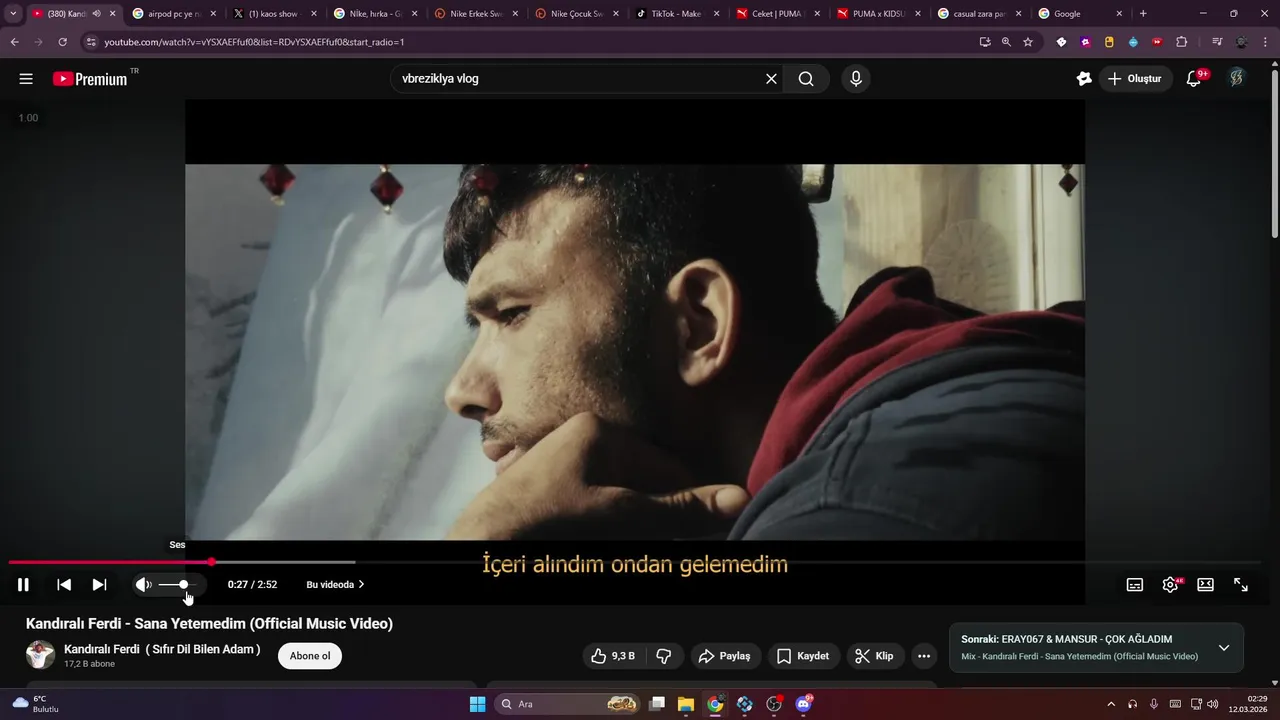The width and height of the screenshot is (1280, 720).
Task: Switch to the 'kaos show' X tab
Action: (273, 14)
